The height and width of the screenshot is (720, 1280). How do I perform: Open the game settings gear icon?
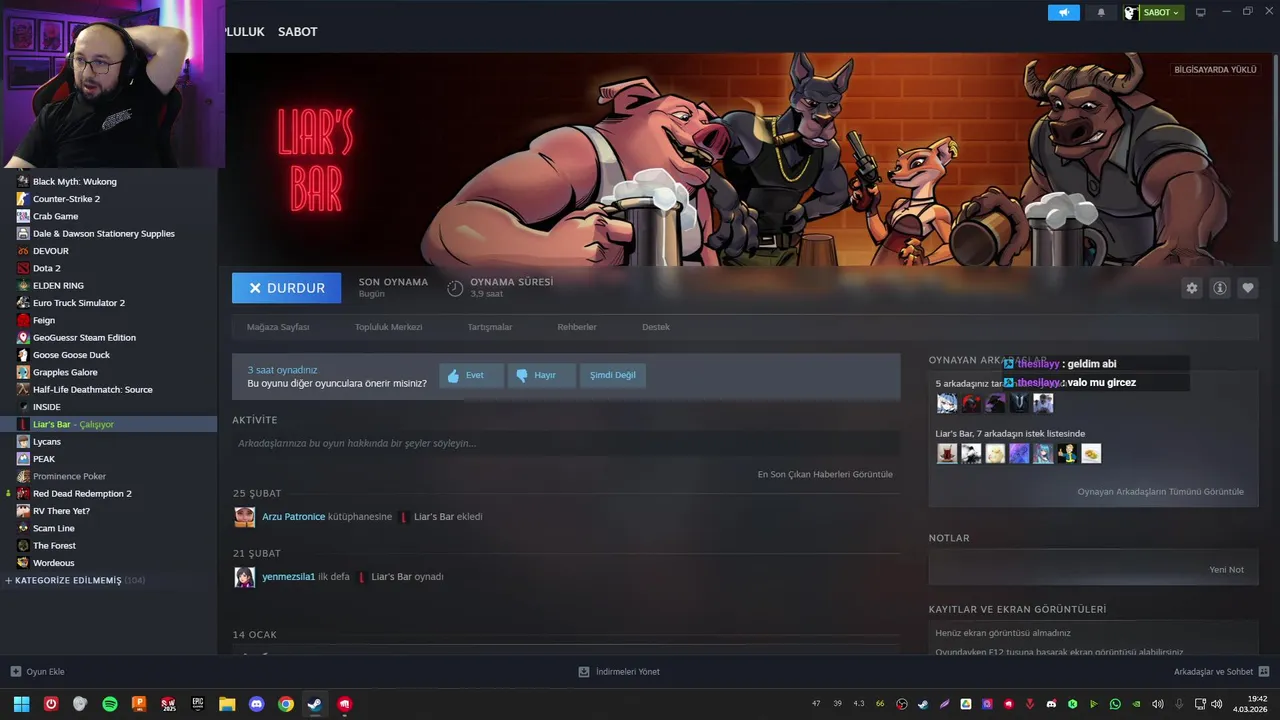coord(1192,288)
